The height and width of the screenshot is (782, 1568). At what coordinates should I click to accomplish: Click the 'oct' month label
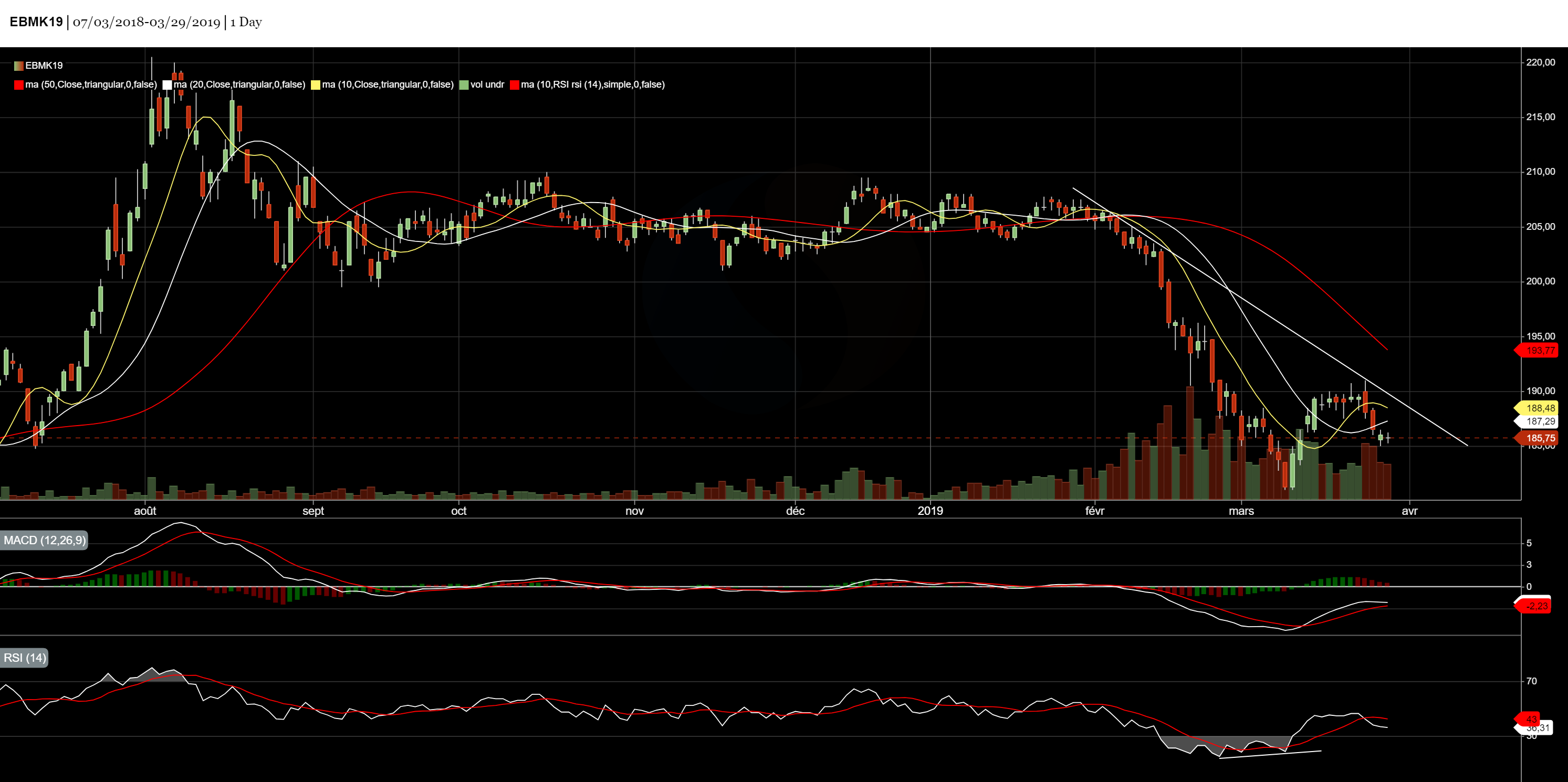[x=459, y=511]
